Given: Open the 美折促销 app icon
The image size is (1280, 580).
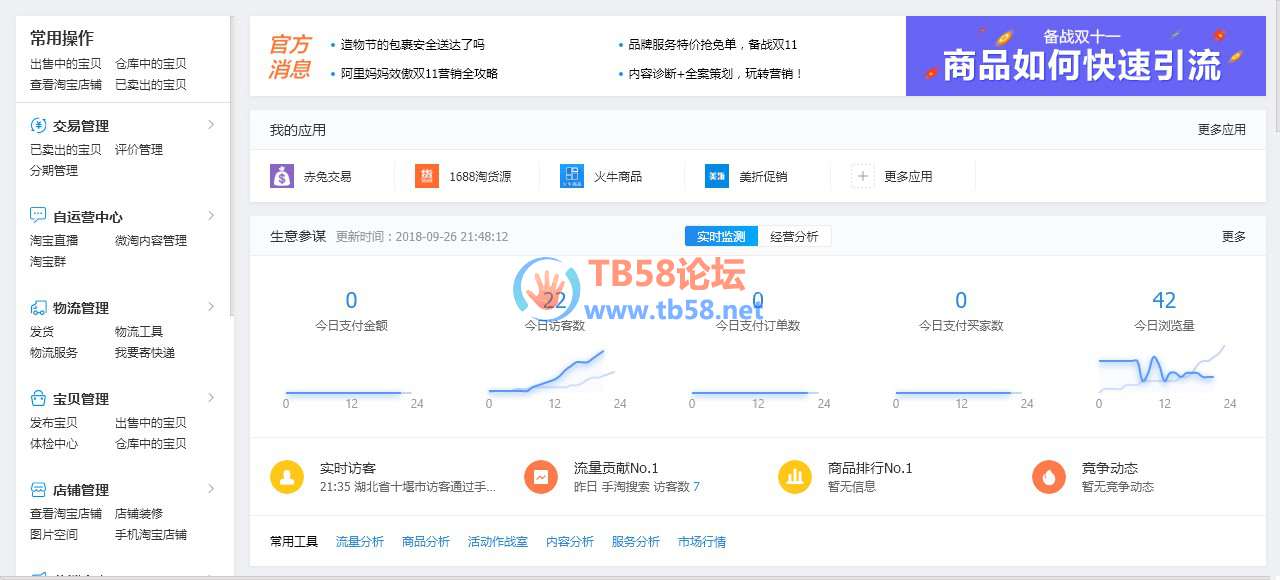Looking at the screenshot, I should 717,176.
